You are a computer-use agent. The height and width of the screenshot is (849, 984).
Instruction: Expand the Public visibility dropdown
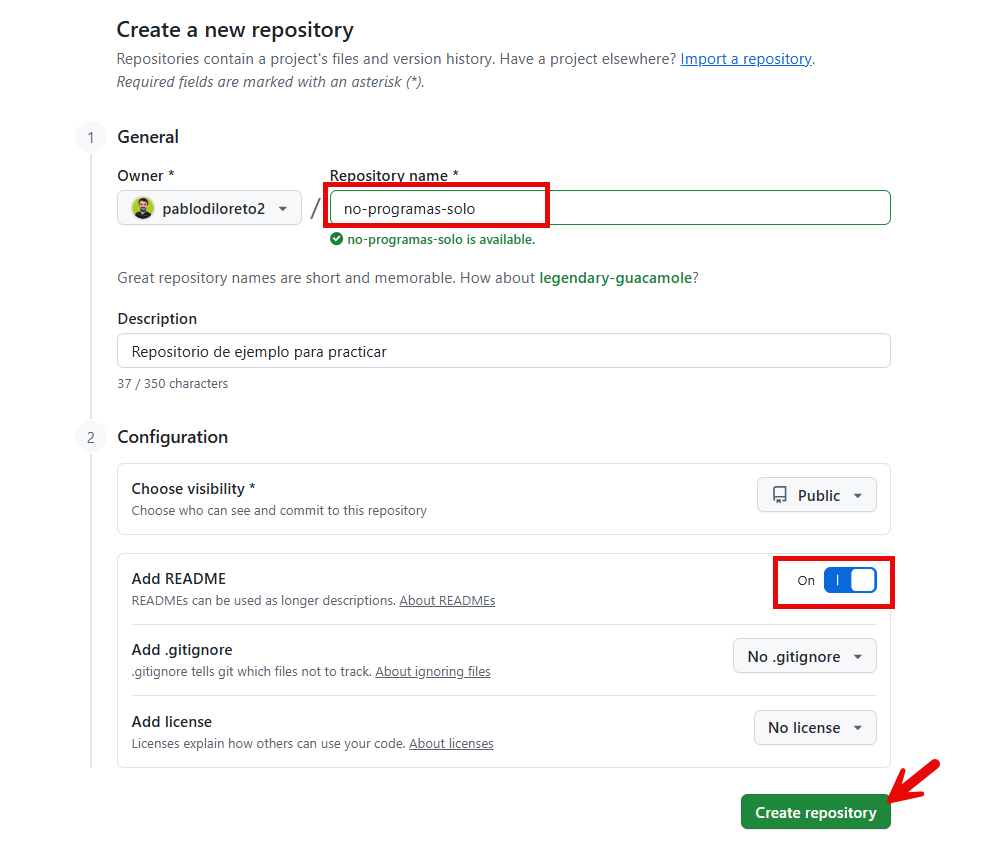pyautogui.click(x=816, y=495)
